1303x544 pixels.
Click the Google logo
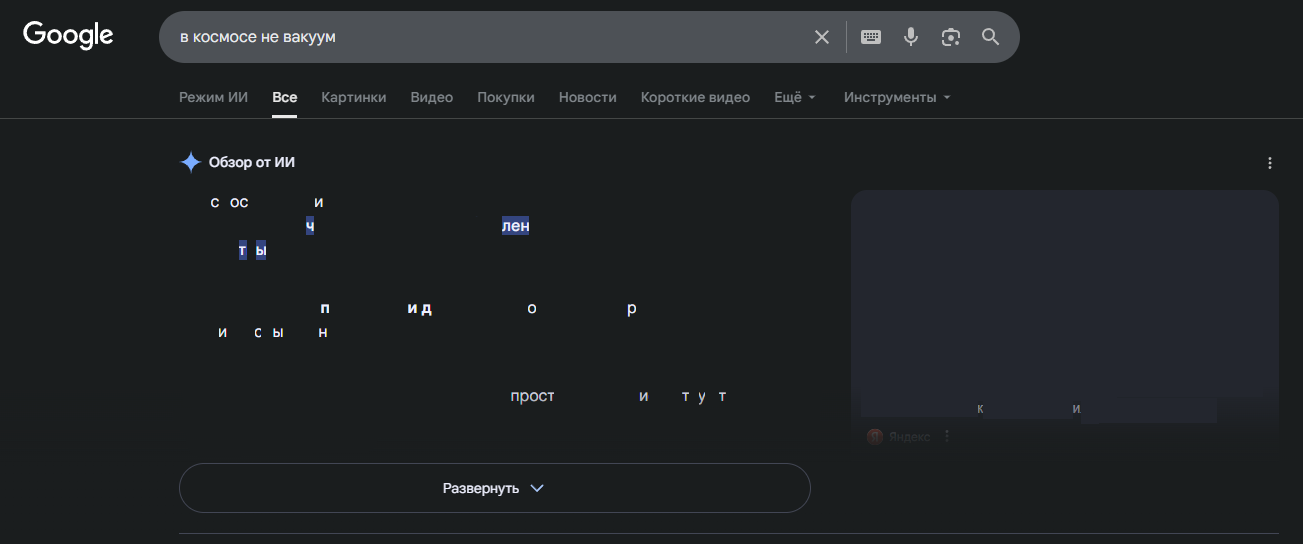(x=68, y=35)
